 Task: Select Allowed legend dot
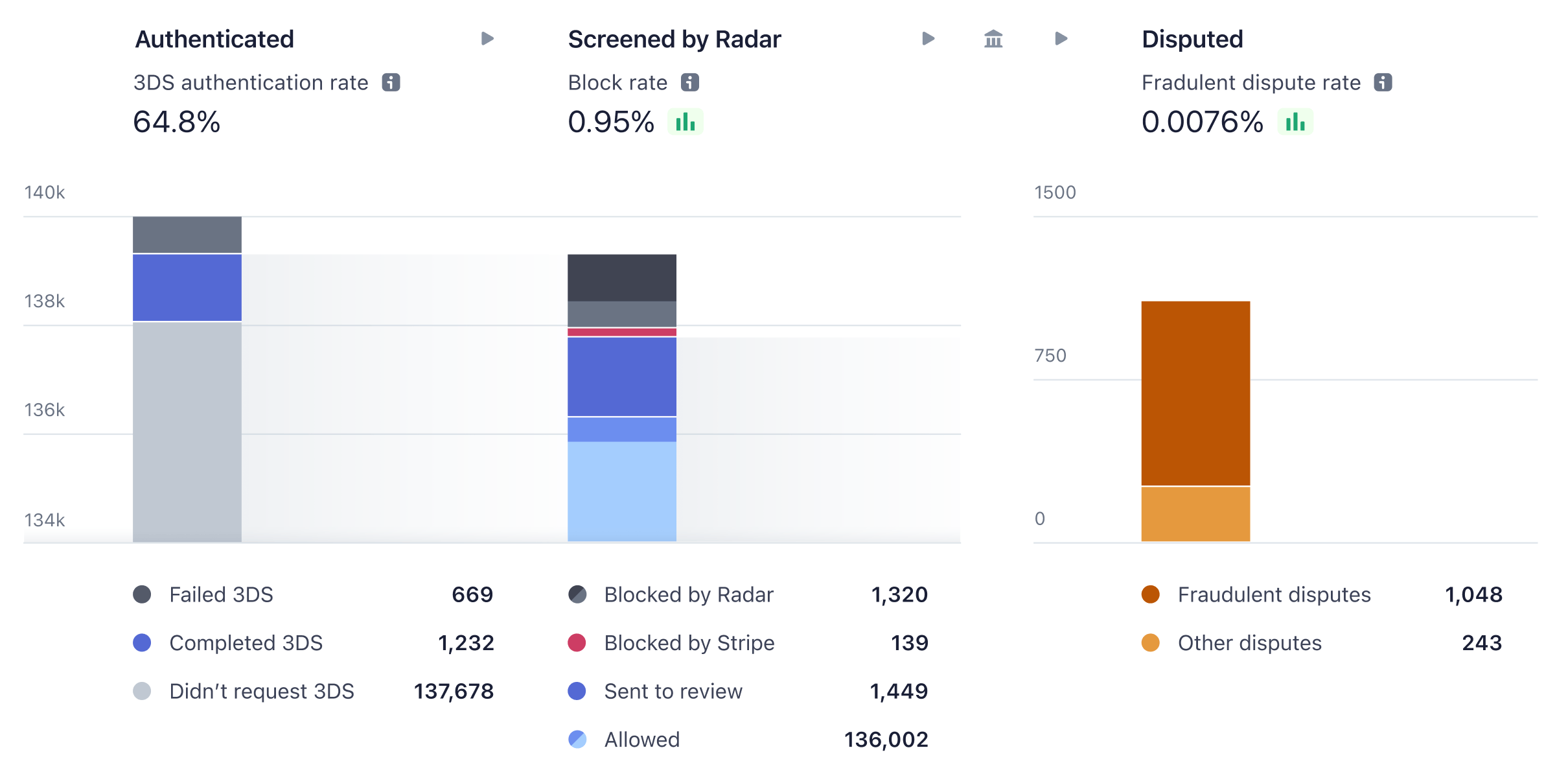pos(577,739)
